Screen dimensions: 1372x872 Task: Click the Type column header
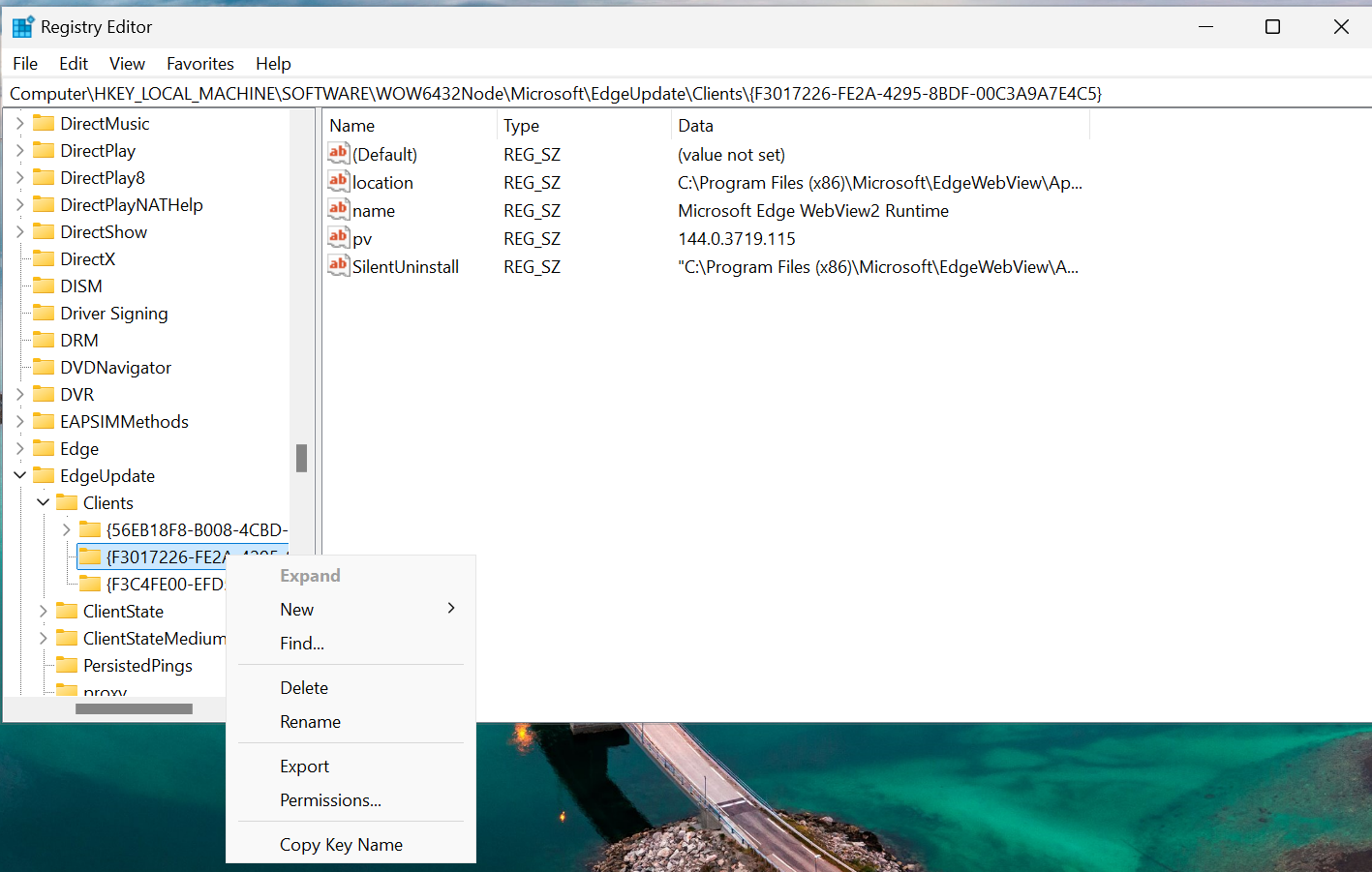(x=584, y=126)
